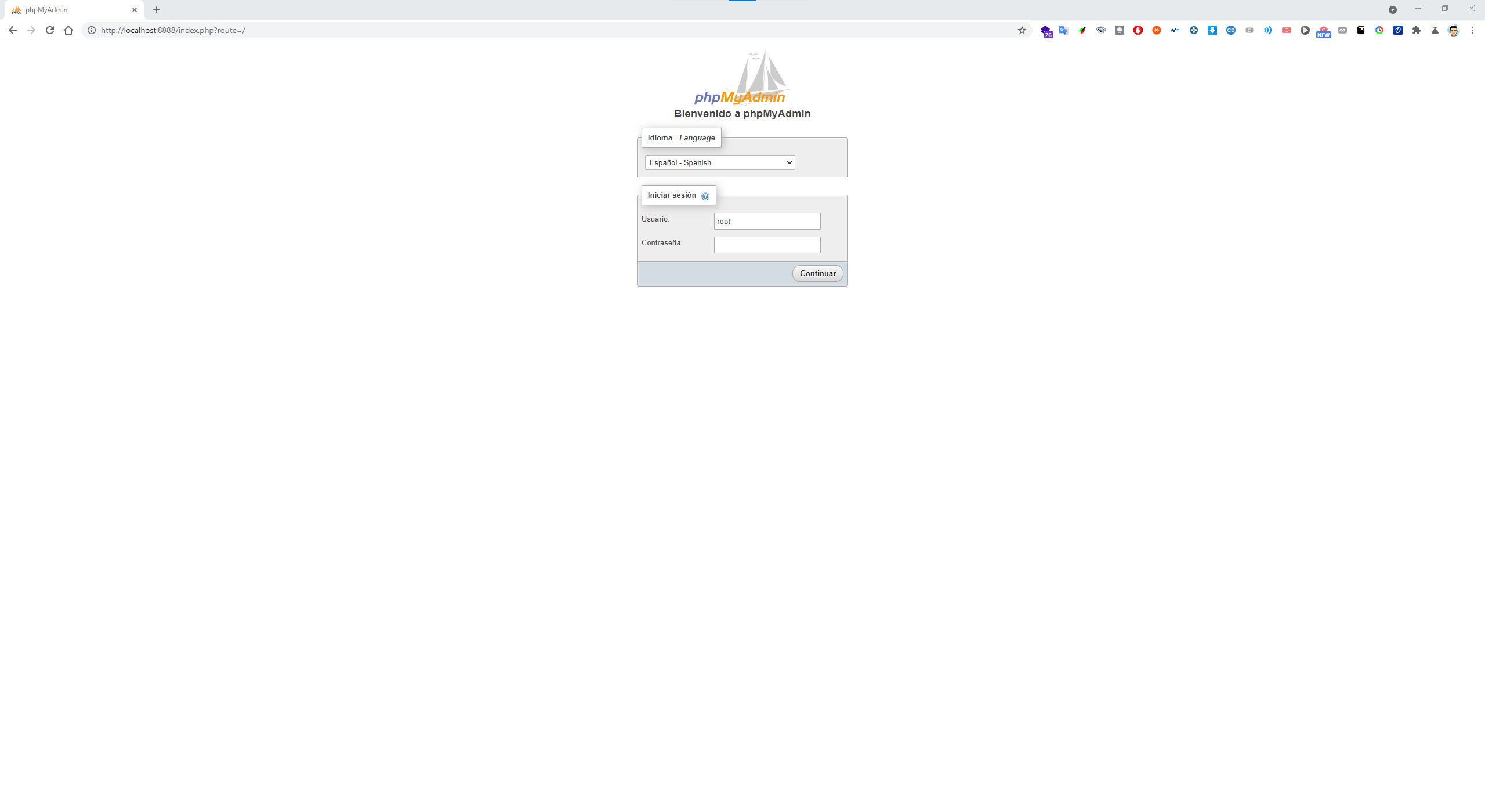Open the Extensions puzzle piece menu
This screenshot has width=1485, height=812.
point(1417,30)
